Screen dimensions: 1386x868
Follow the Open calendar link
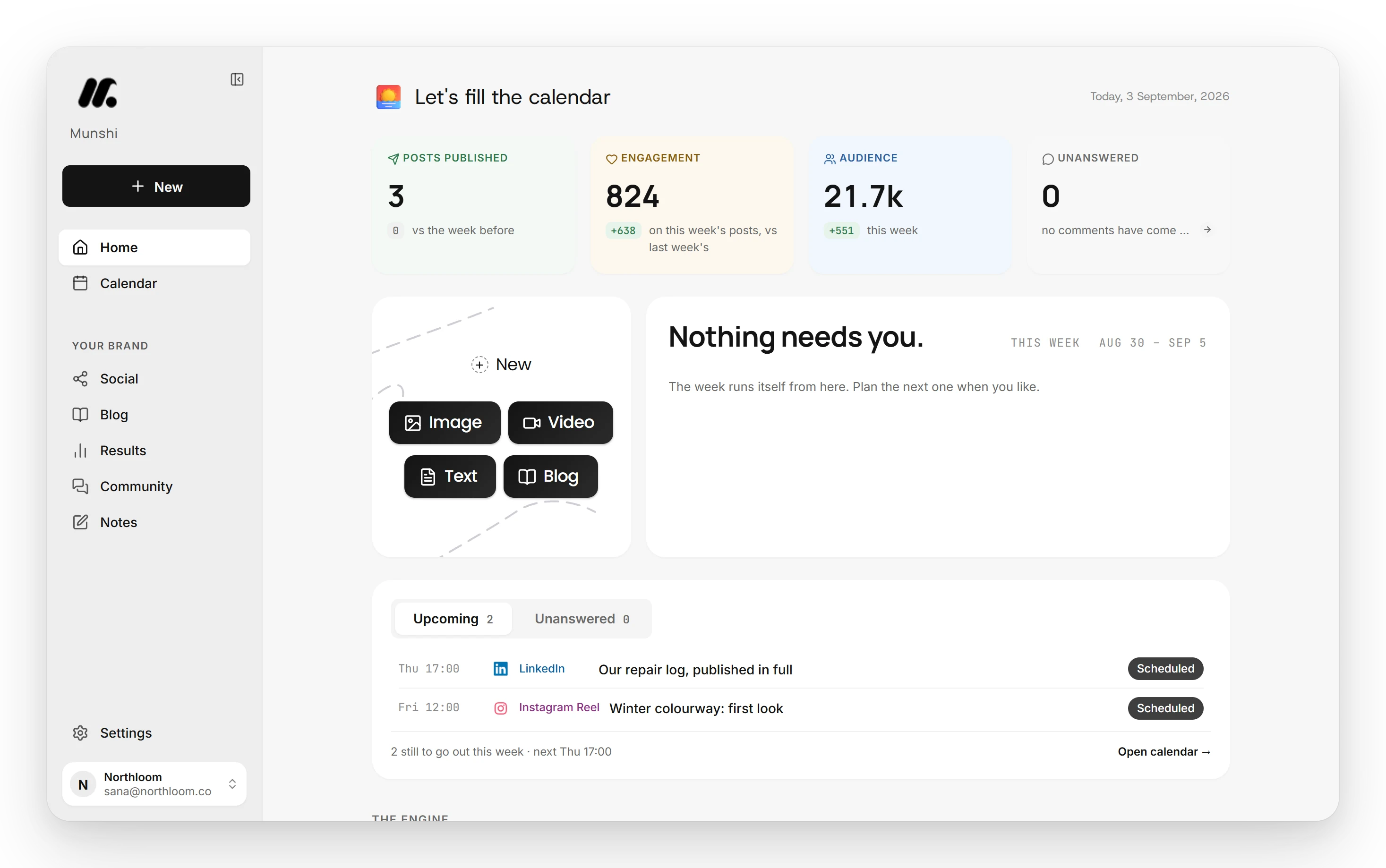click(1164, 752)
